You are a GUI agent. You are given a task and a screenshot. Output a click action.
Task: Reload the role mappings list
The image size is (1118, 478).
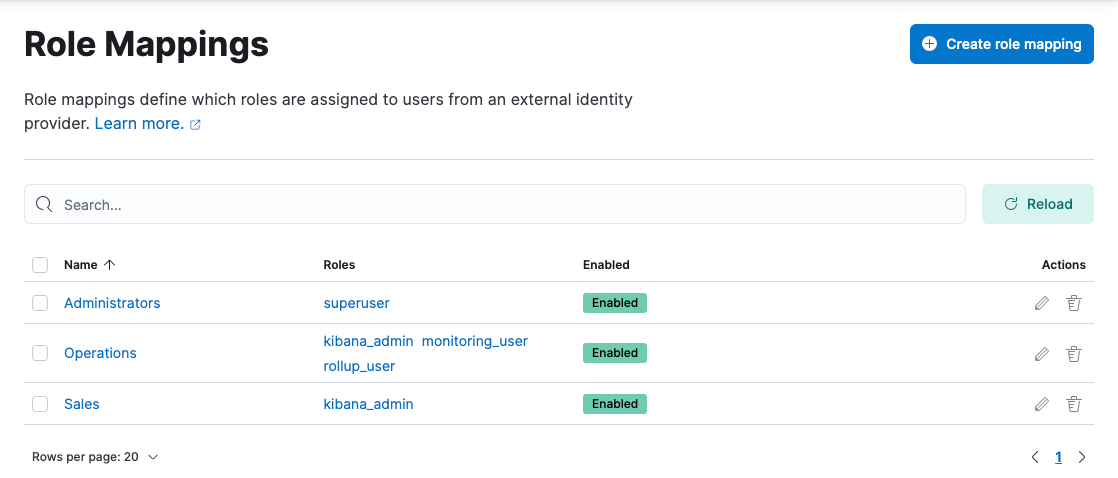click(1037, 204)
